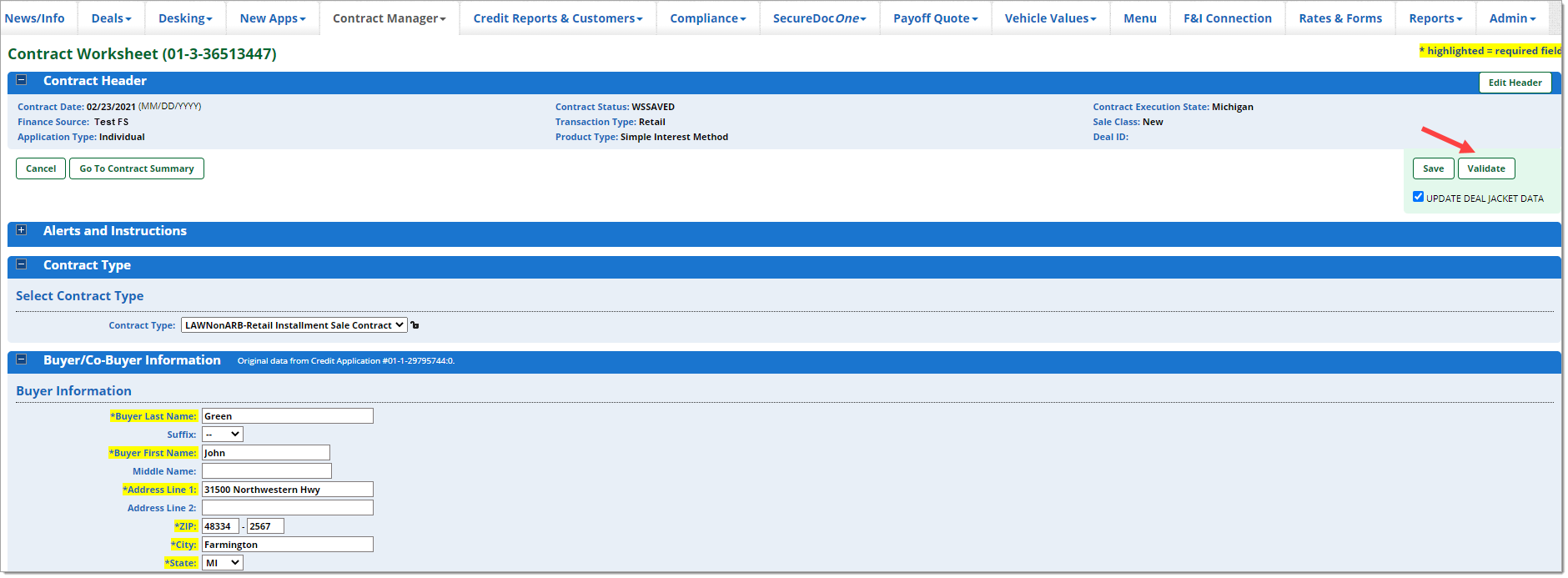The height and width of the screenshot is (578, 1568).
Task: Click the Deal ID label
Action: [x=1111, y=137]
